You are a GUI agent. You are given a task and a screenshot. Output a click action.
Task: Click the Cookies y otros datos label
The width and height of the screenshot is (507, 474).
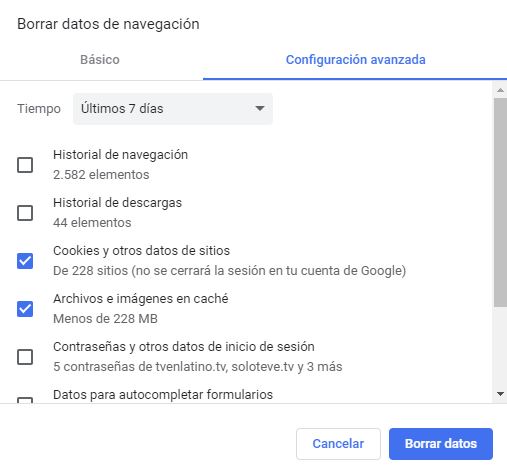click(141, 251)
